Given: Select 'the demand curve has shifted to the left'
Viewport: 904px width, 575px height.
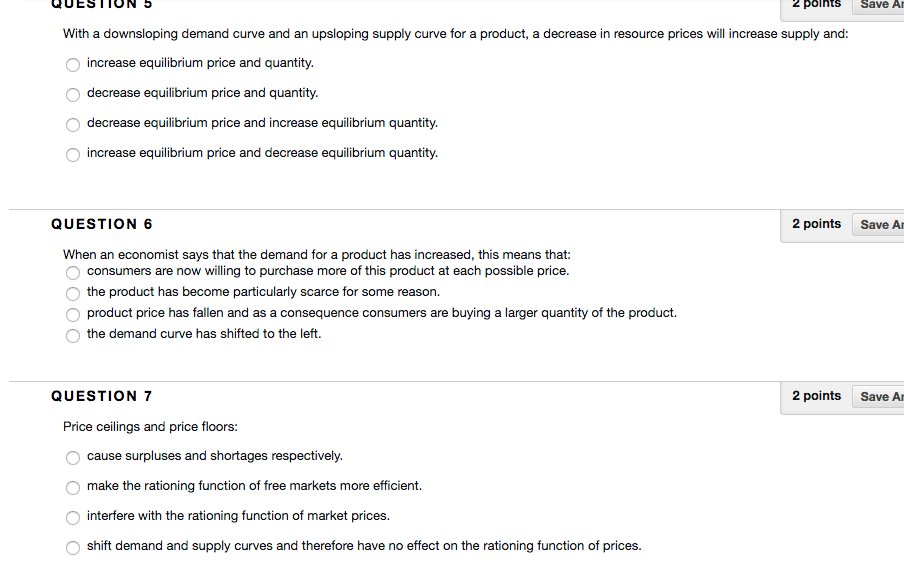Looking at the screenshot, I should [x=73, y=336].
